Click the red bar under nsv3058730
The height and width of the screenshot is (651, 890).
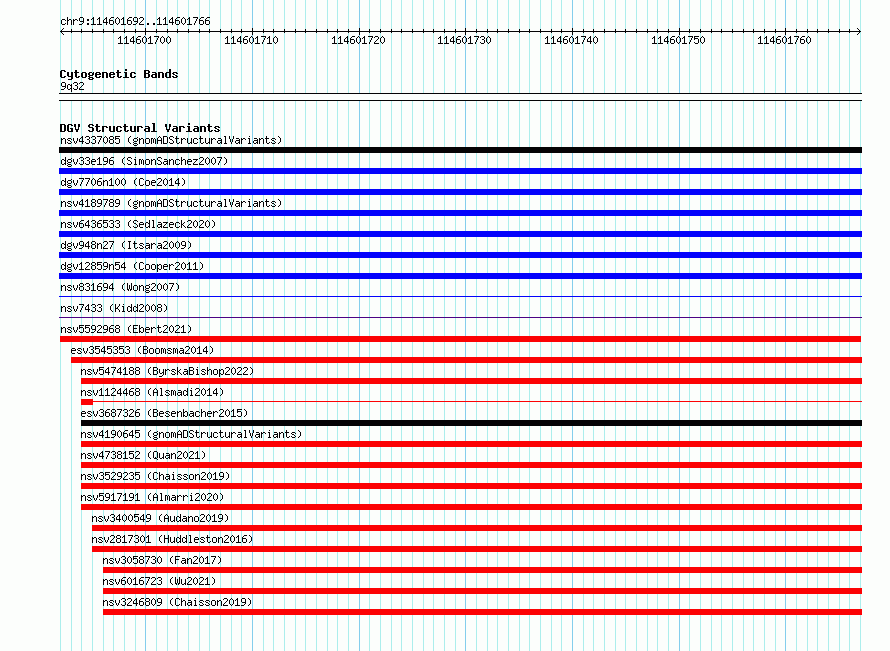(x=482, y=570)
